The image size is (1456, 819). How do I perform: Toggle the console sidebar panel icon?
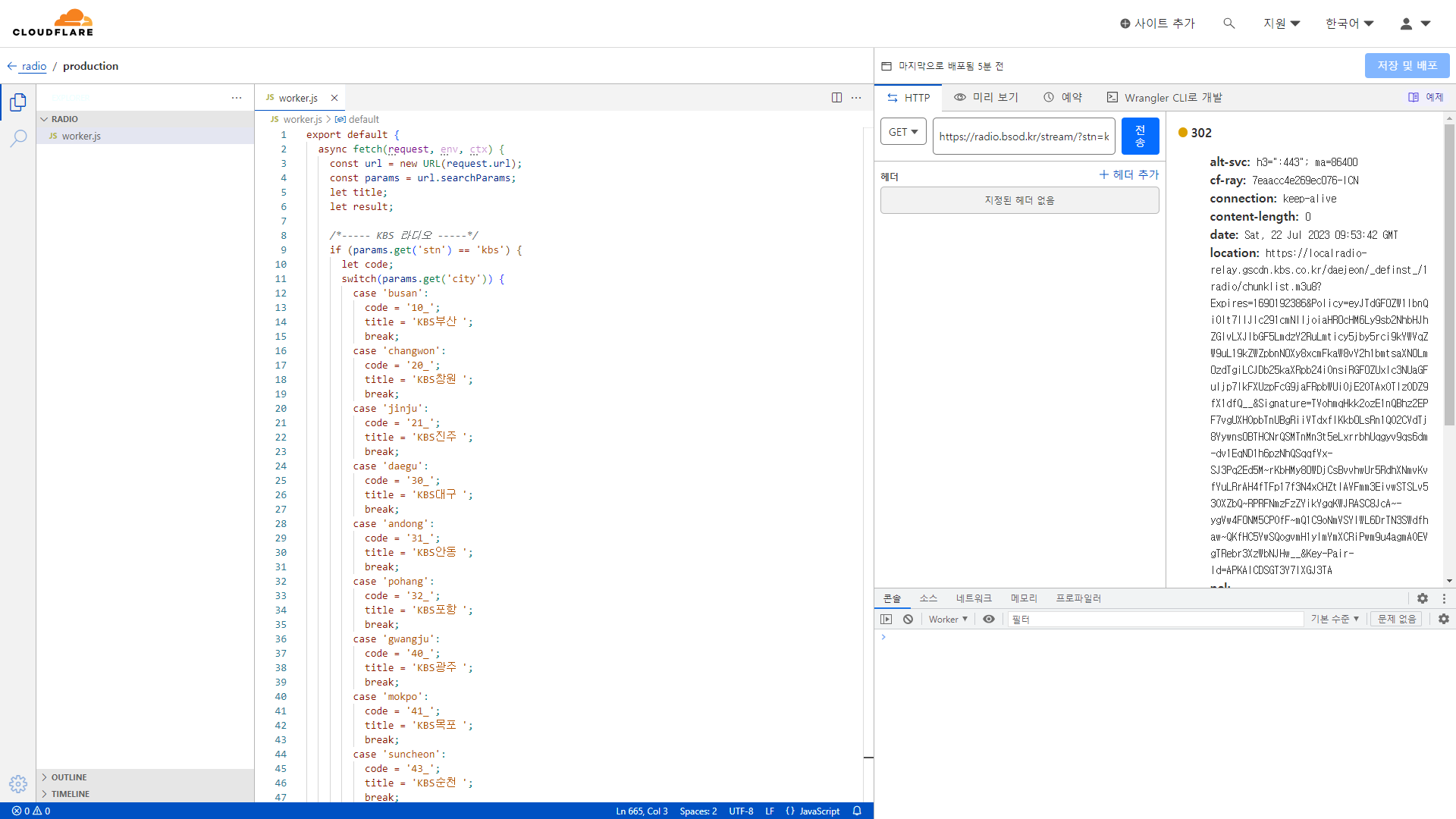pyautogui.click(x=886, y=619)
